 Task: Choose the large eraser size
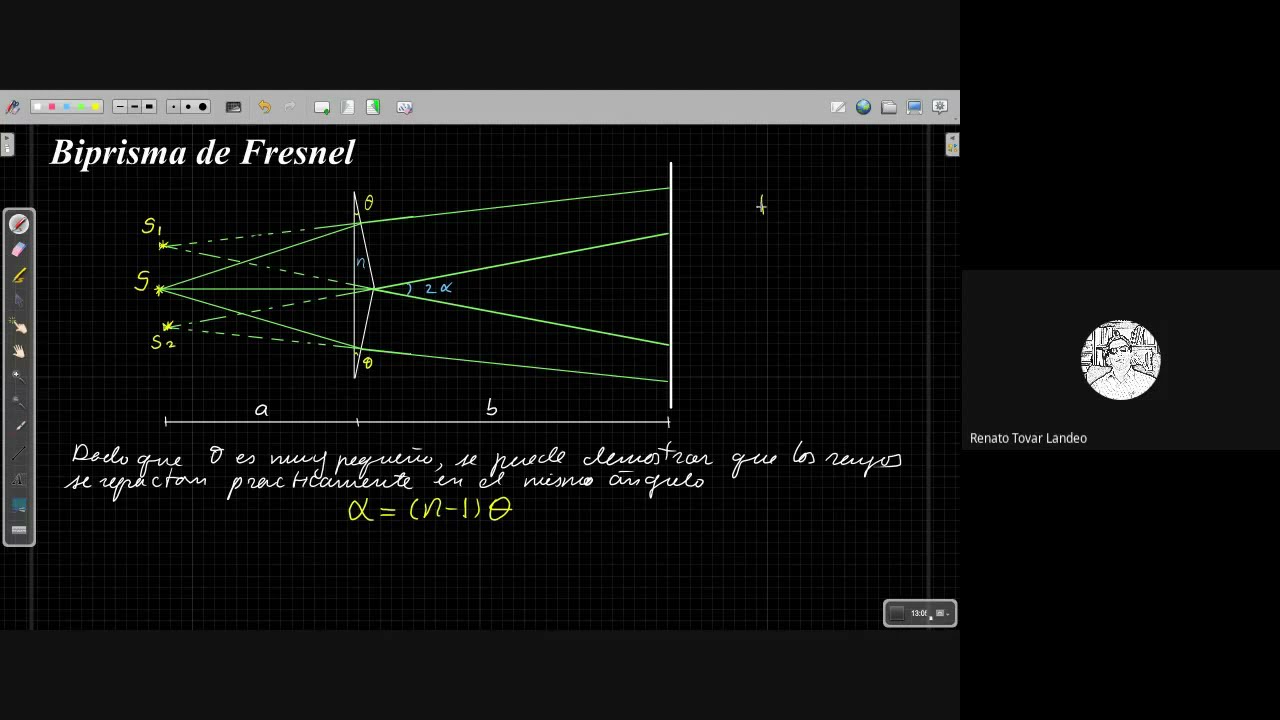click(x=203, y=107)
